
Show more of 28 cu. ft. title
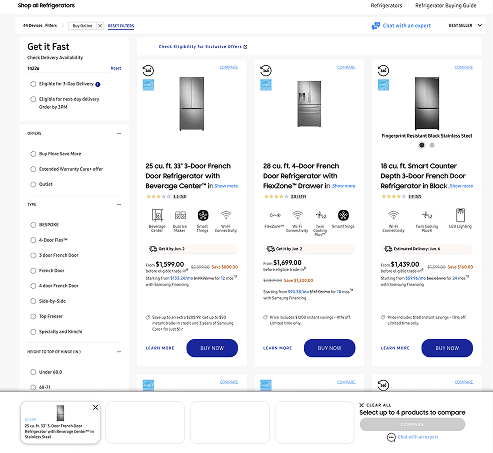coord(344,186)
